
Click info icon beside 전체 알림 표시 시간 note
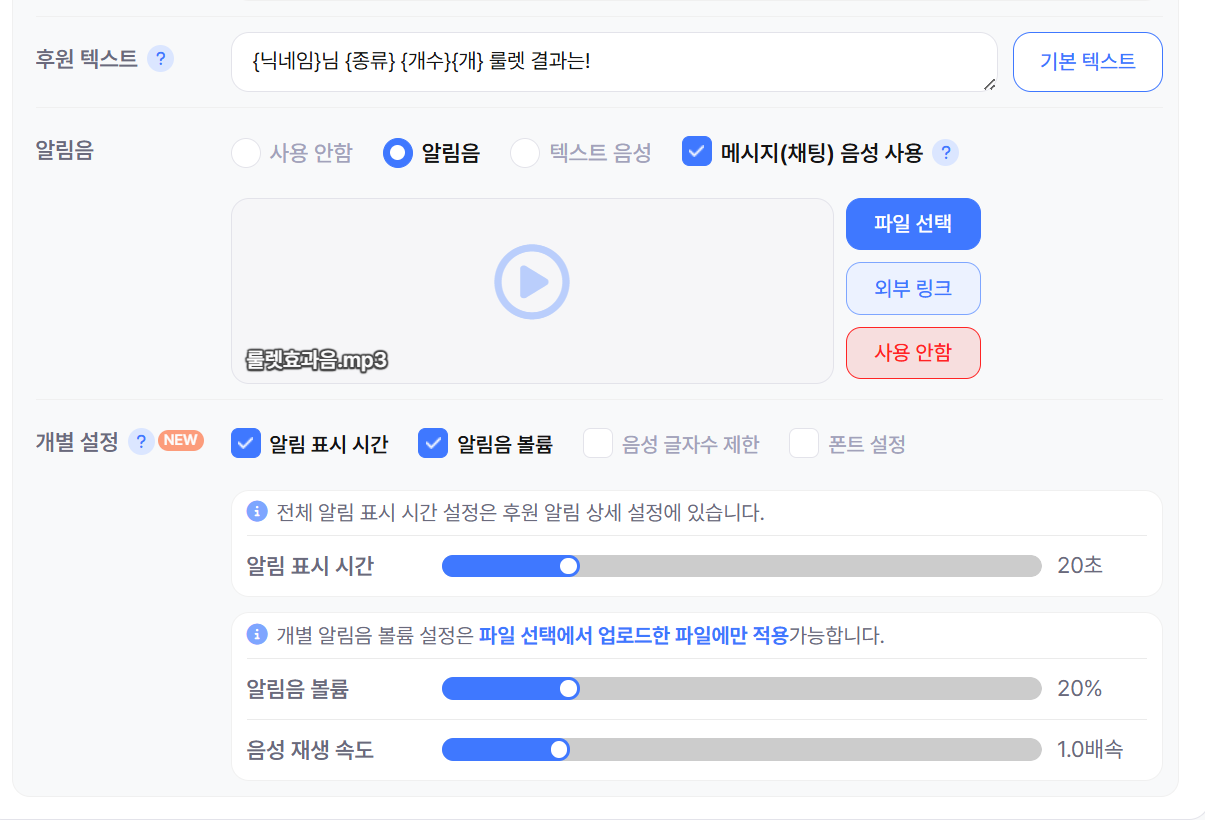pyautogui.click(x=257, y=512)
